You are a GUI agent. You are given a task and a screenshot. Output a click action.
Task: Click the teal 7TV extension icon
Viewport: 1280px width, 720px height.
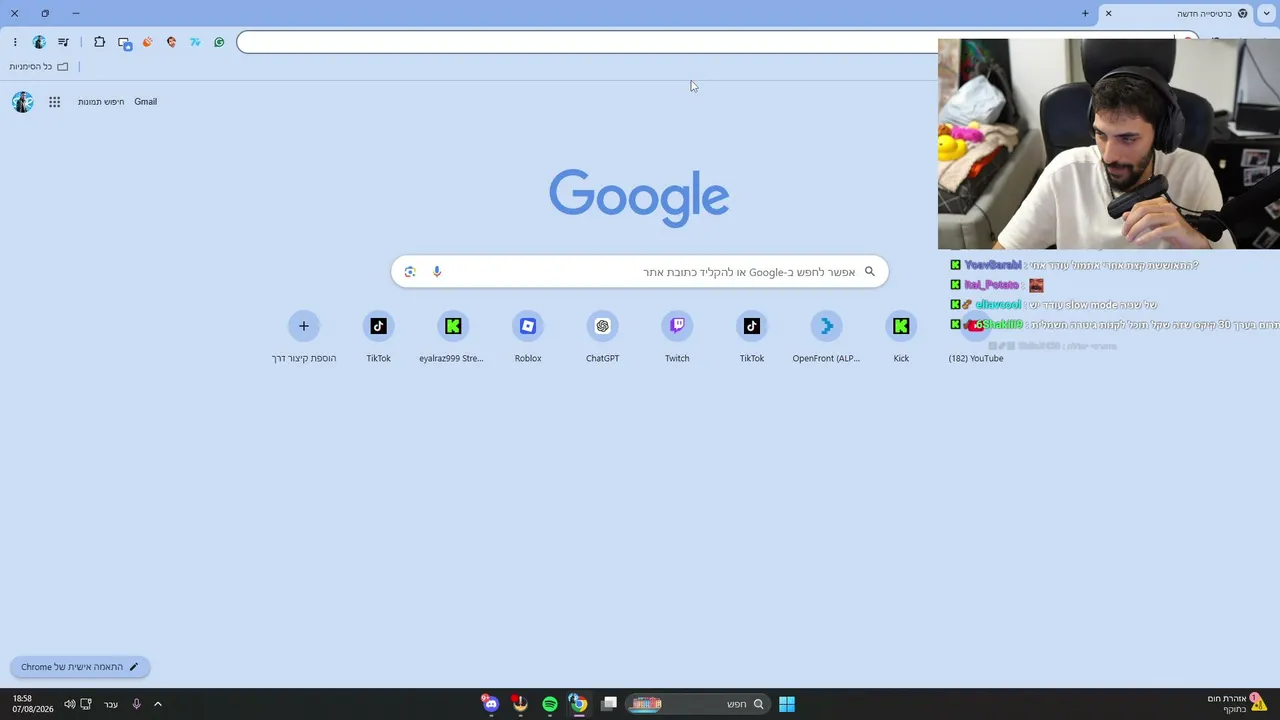click(x=195, y=42)
